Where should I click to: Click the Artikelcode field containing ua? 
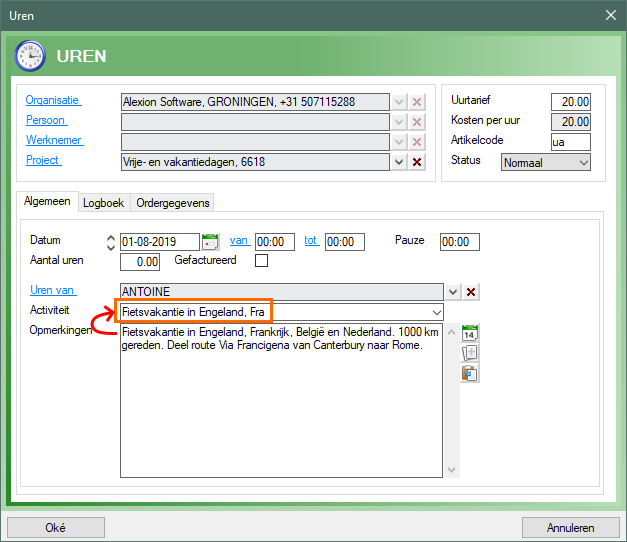click(571, 142)
